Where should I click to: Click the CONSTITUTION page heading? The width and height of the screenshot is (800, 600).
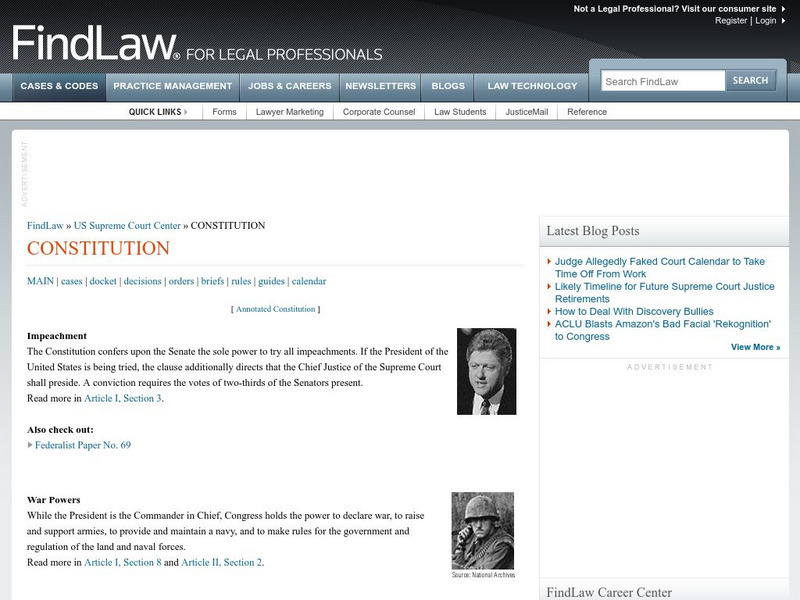(x=98, y=248)
